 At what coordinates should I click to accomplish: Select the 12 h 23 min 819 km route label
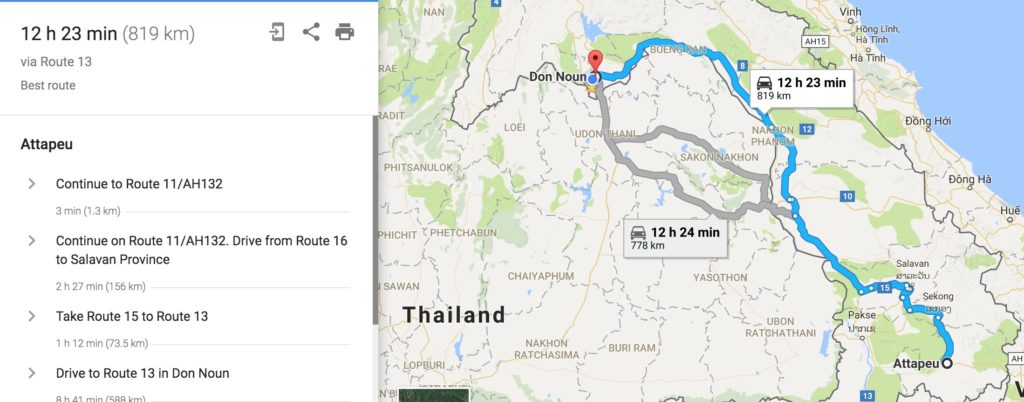801,88
